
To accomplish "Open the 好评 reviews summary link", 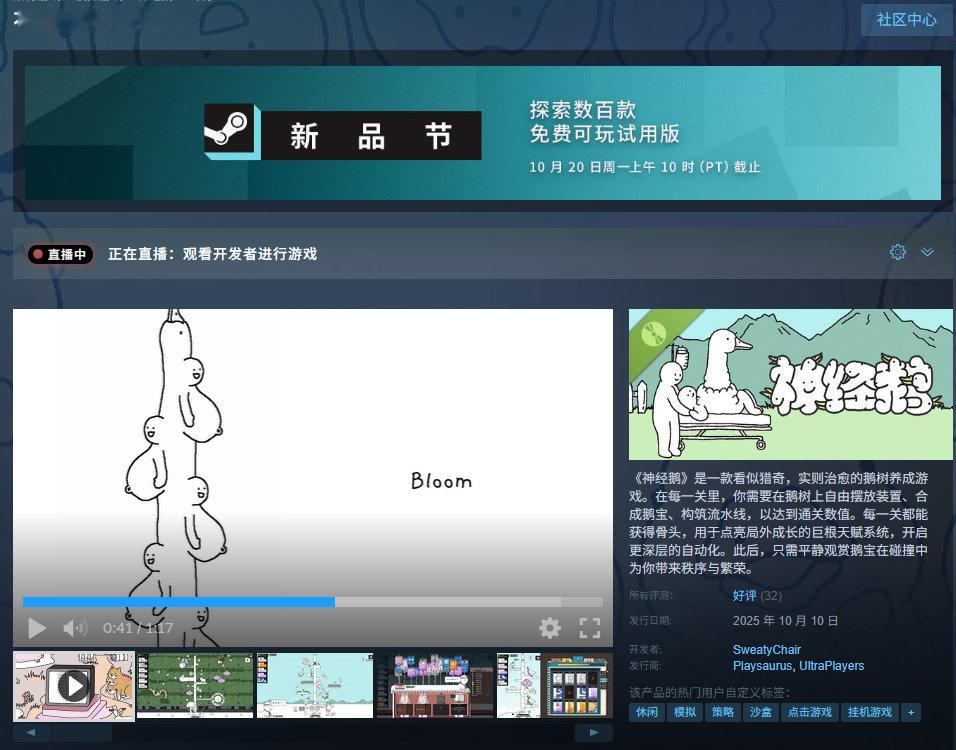I will tap(744, 596).
